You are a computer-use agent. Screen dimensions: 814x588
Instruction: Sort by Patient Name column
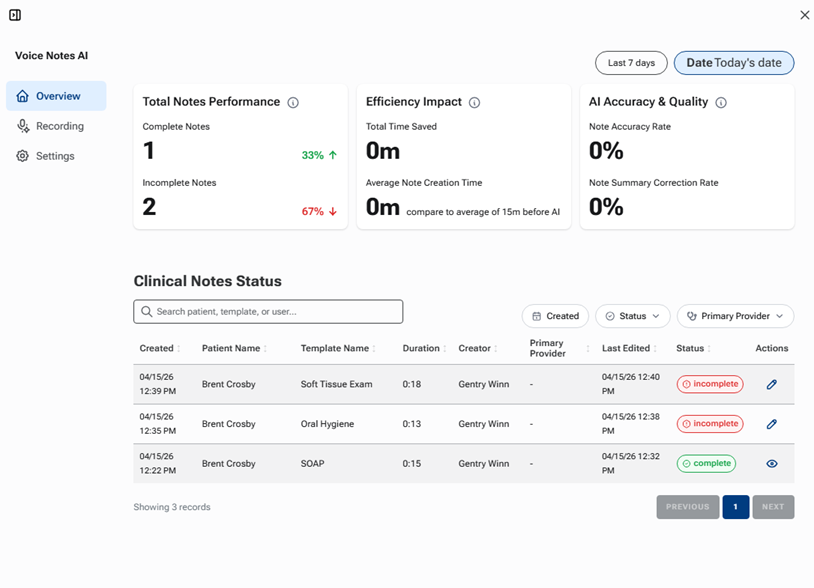[265, 349]
